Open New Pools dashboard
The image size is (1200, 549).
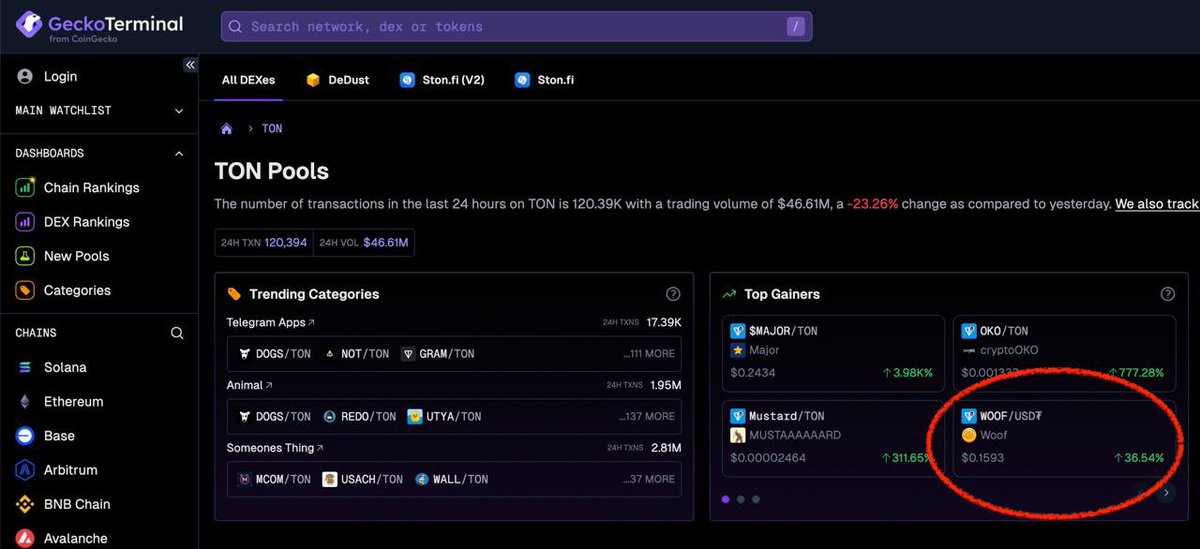63,256
